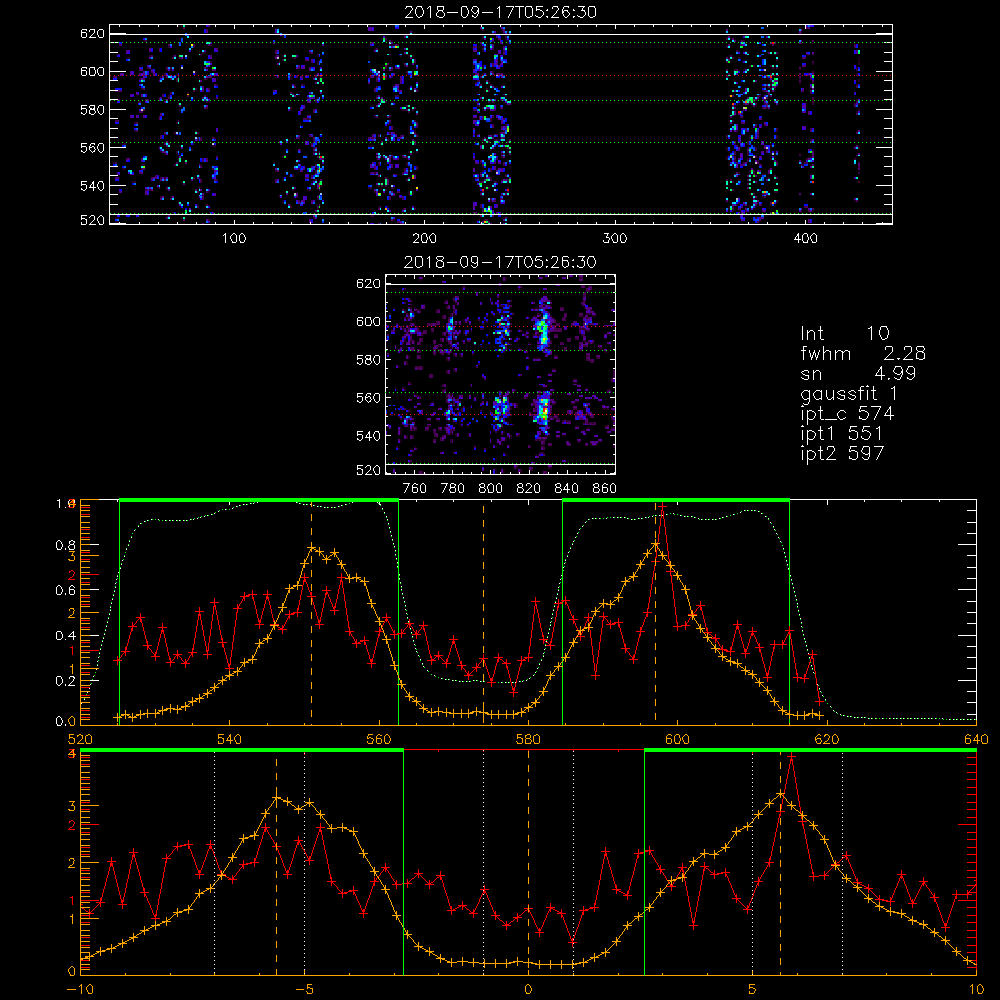Click x-axis label -10 on bottom plot
The image size is (1000, 1000).
[x=80, y=989]
